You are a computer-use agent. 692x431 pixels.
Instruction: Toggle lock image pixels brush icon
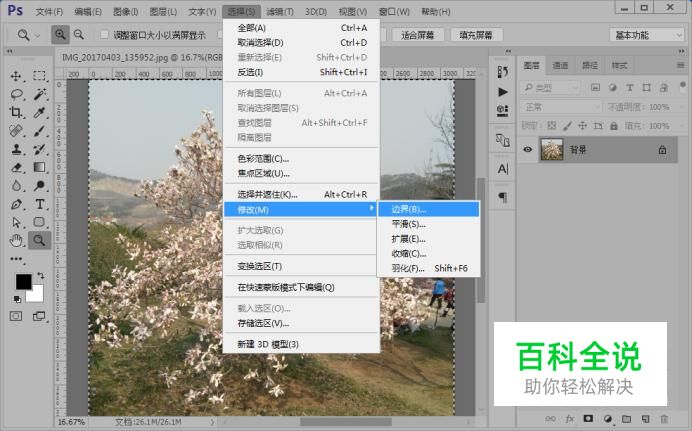[x=567, y=126]
